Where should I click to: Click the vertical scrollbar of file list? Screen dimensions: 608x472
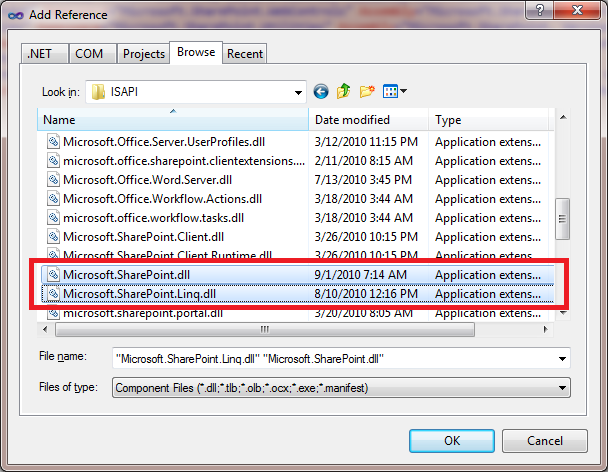point(562,214)
